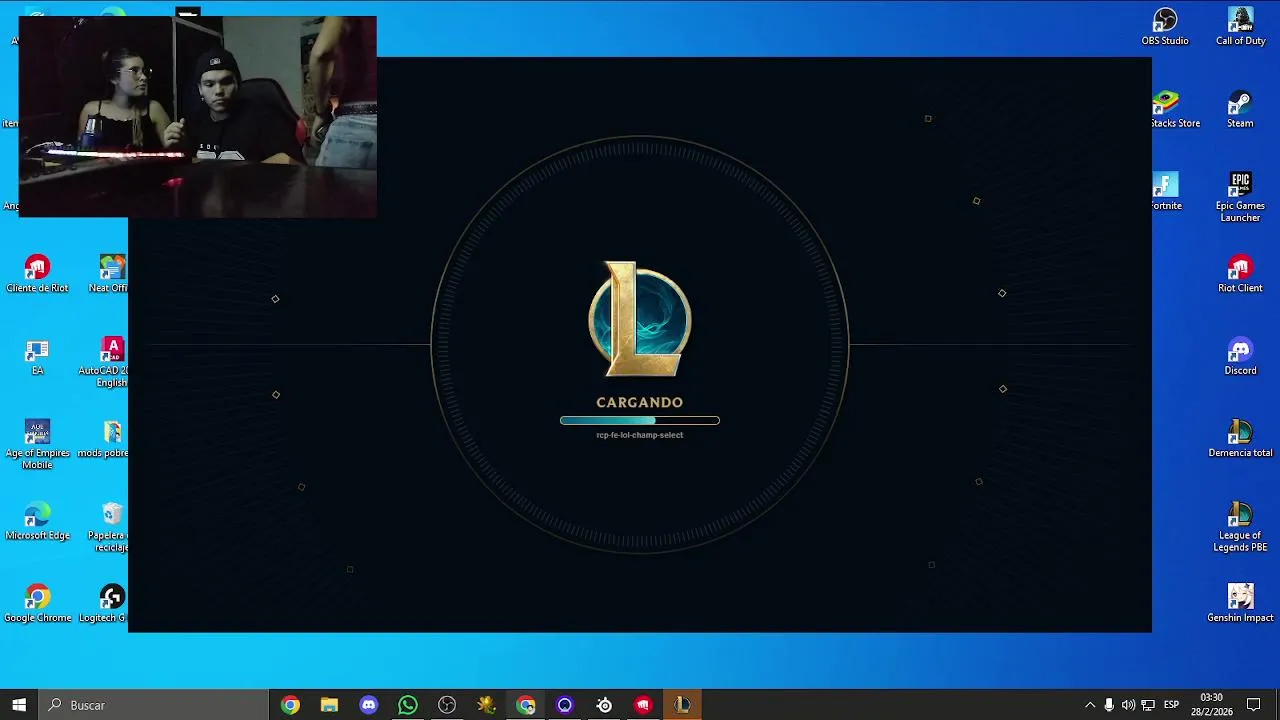Open the EA desktop shortcut
Viewport: 1280px width, 720px height.
tap(37, 356)
